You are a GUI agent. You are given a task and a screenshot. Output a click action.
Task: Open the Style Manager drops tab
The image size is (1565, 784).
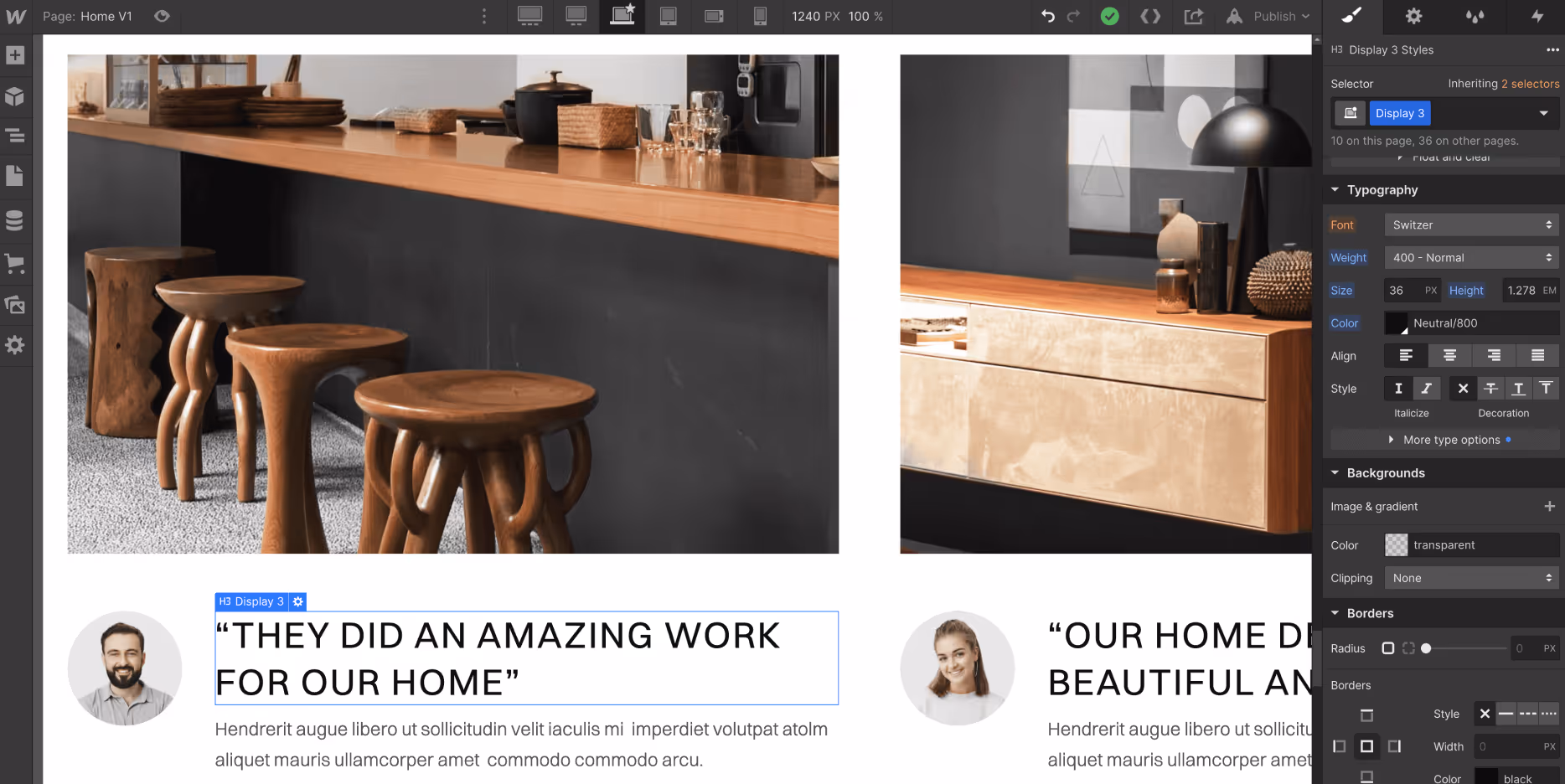pyautogui.click(x=1475, y=16)
